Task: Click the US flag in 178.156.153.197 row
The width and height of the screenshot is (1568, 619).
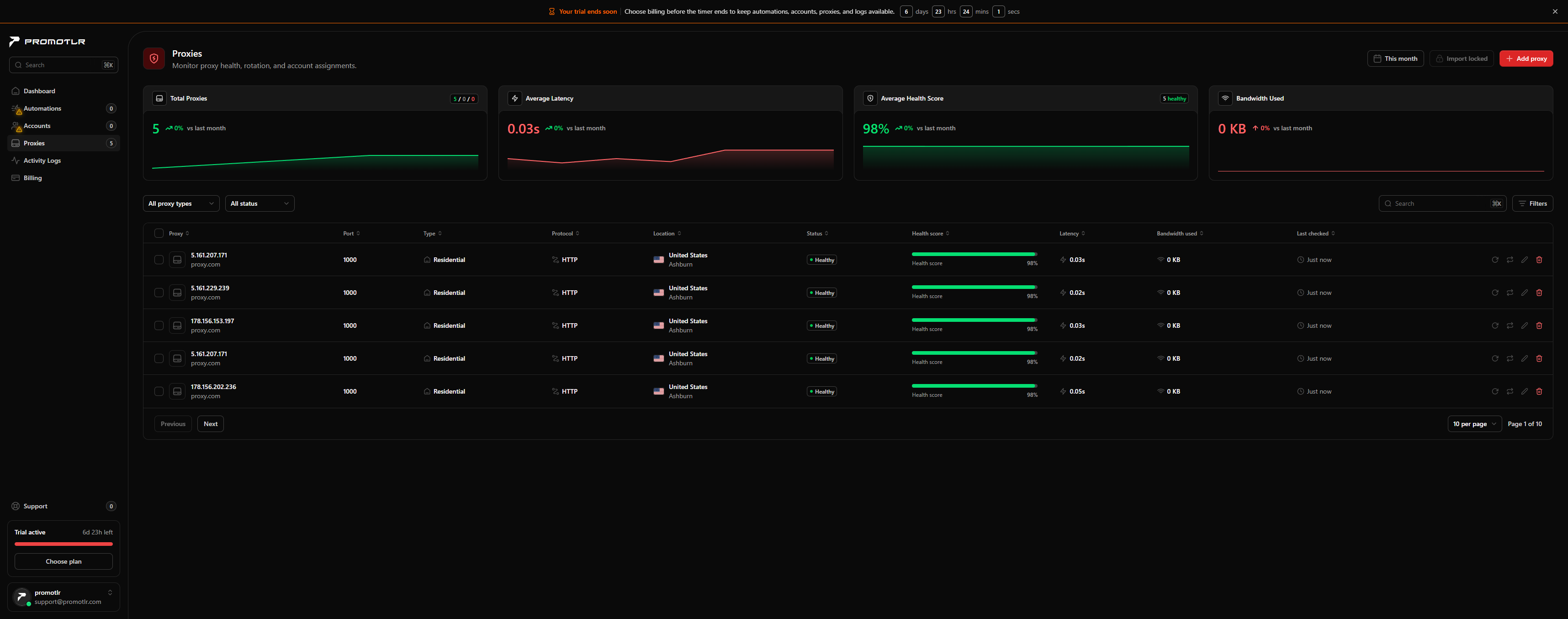Action: (x=658, y=326)
